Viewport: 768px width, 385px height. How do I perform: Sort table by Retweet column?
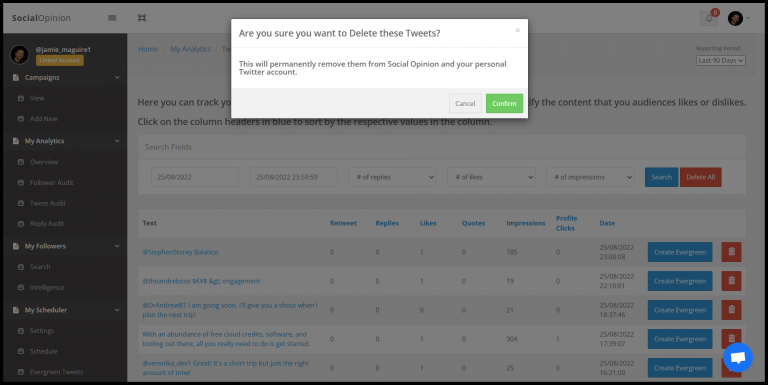click(343, 223)
